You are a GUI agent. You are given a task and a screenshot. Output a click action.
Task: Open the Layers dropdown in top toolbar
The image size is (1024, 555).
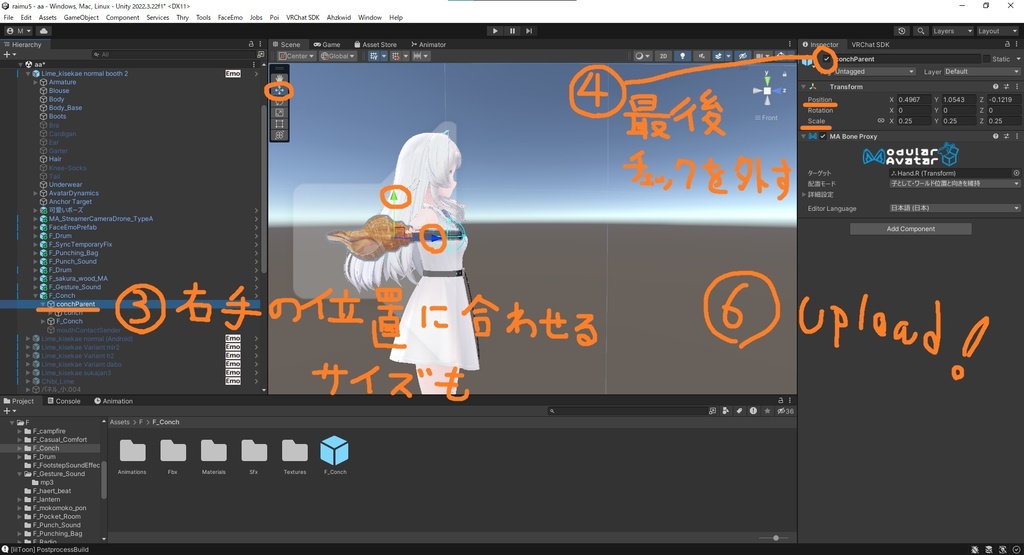(x=952, y=31)
